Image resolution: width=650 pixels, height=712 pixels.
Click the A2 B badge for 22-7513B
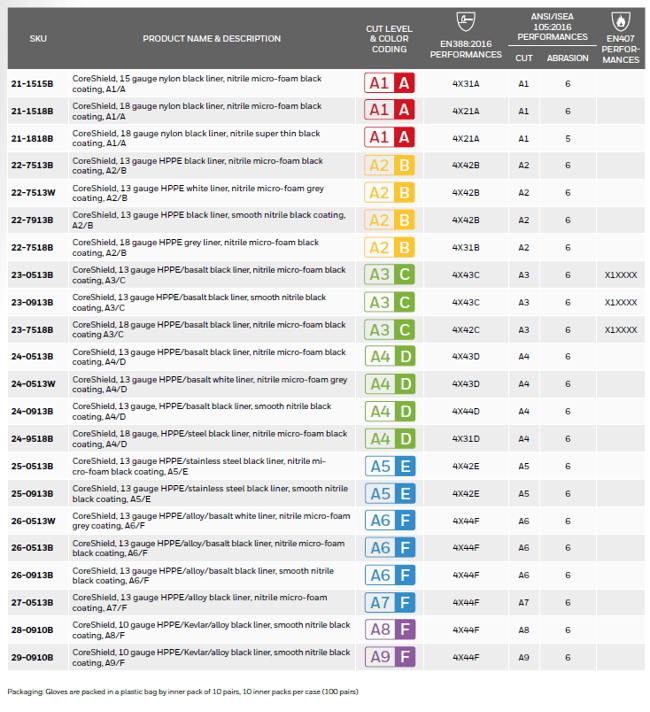(x=389, y=165)
